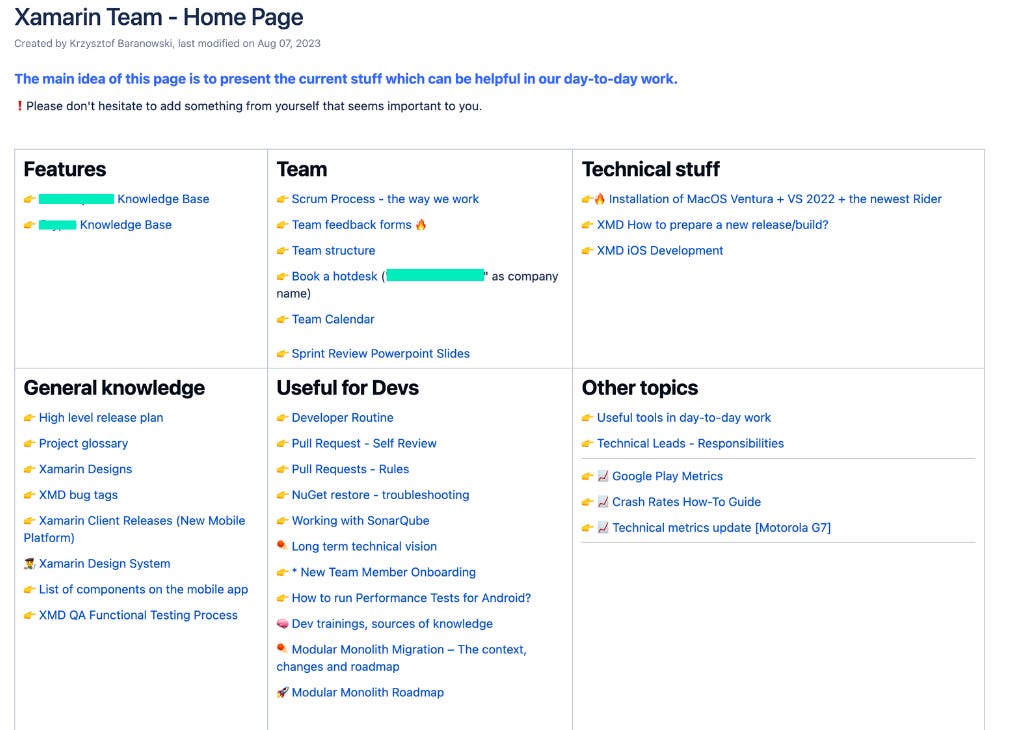Open the Team Calendar link
This screenshot has width=1024, height=730.
(x=332, y=319)
